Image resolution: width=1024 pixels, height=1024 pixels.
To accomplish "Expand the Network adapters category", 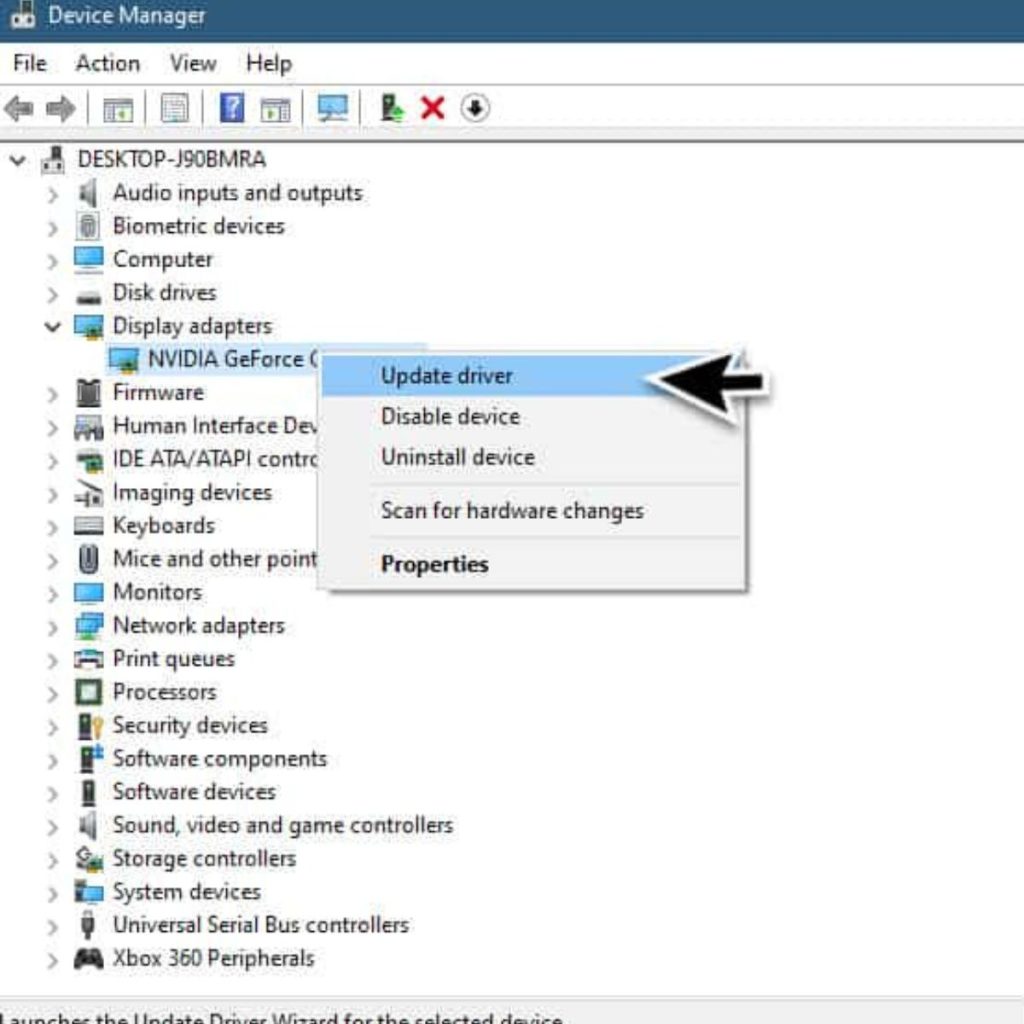I will tap(53, 625).
